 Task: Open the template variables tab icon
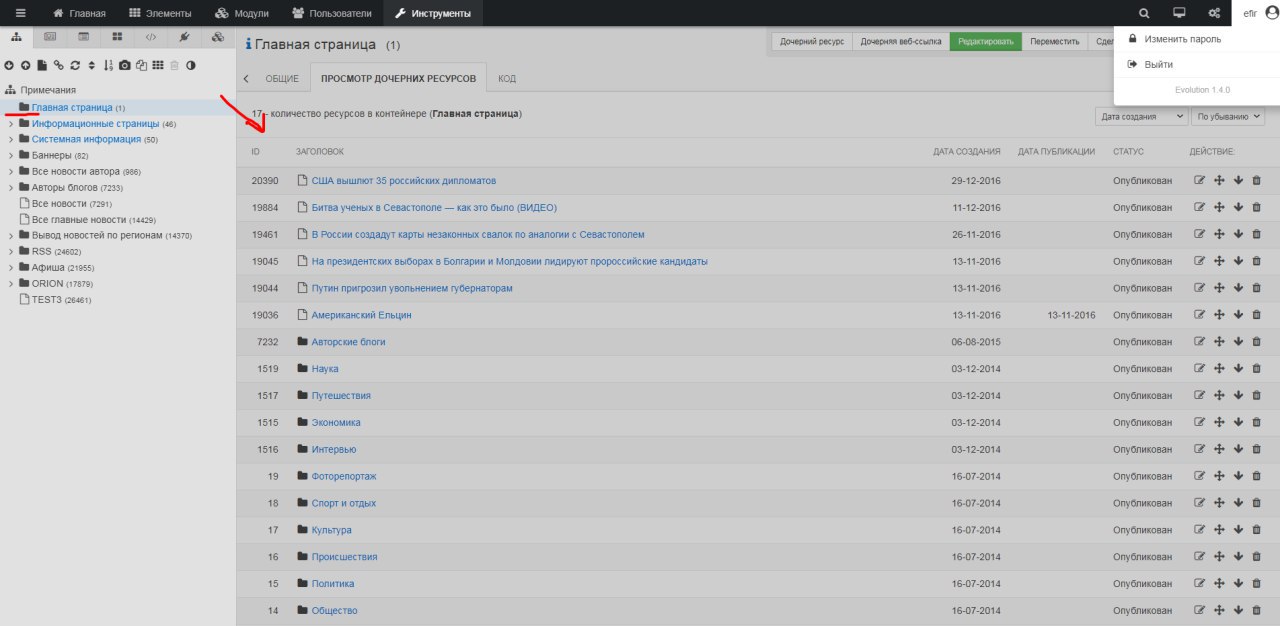coord(83,37)
